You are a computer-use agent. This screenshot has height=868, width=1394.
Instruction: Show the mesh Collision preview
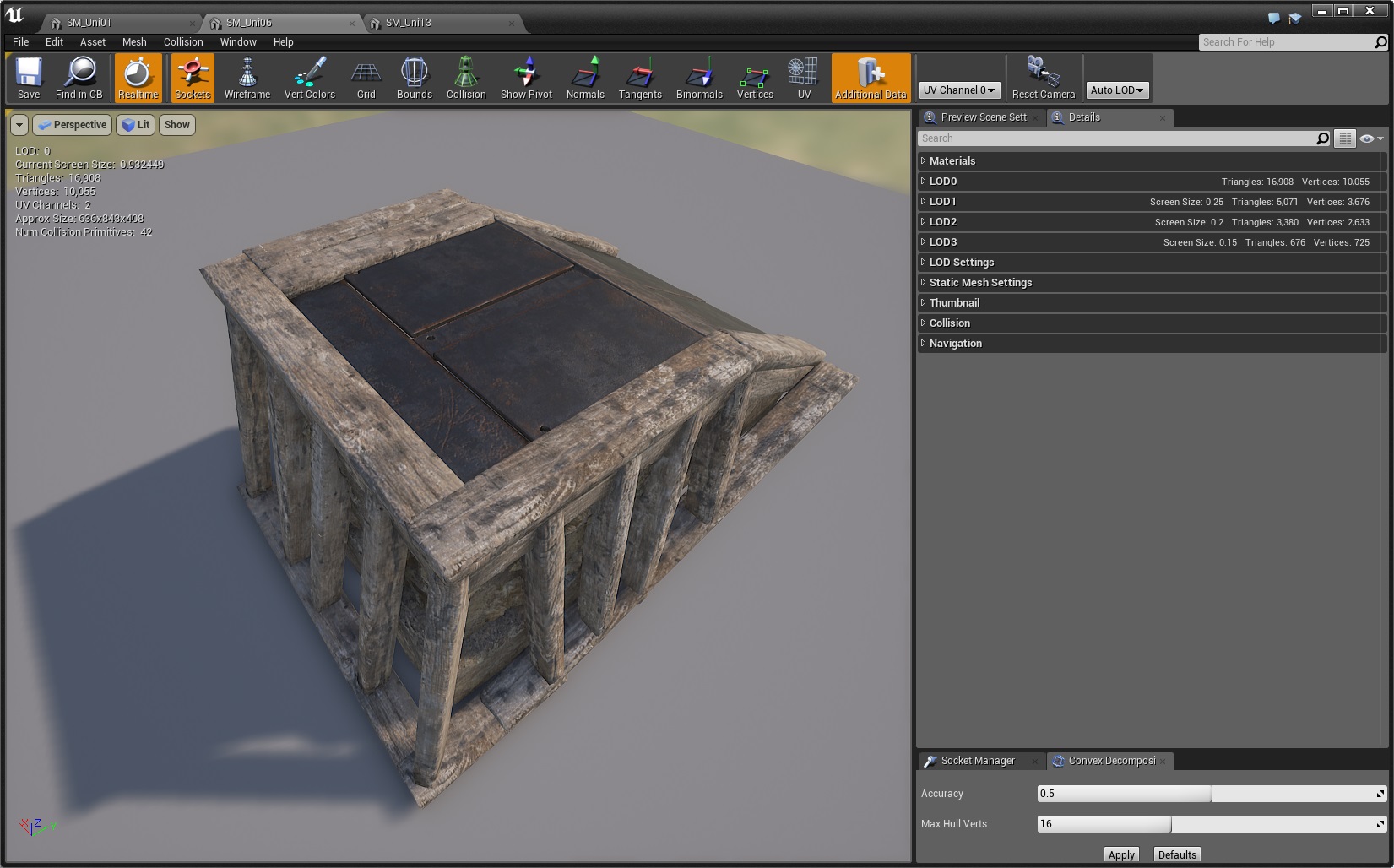point(466,78)
